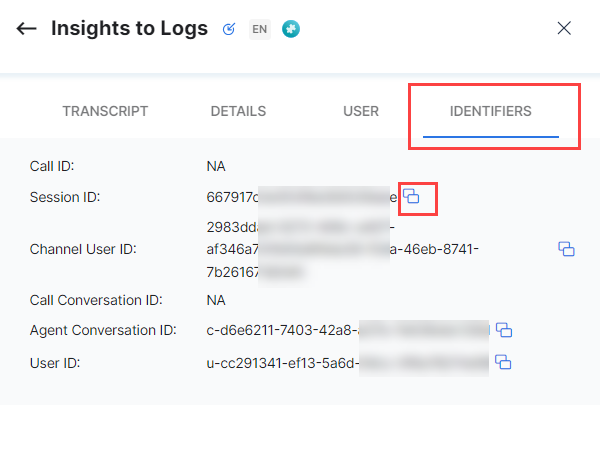
Task: Click the EN language badge
Action: [x=260, y=29]
